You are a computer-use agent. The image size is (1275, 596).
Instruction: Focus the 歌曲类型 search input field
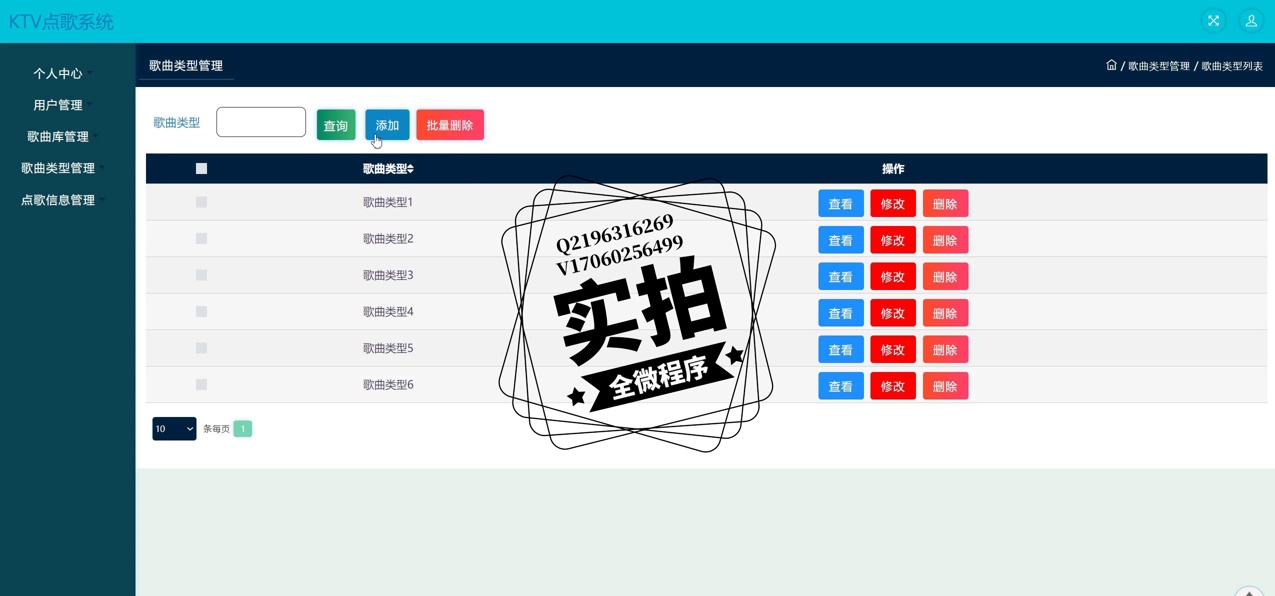tap(261, 122)
